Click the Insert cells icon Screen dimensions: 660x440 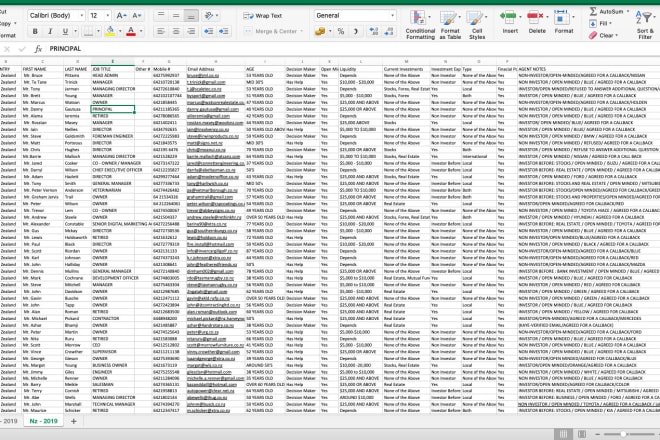(x=508, y=17)
